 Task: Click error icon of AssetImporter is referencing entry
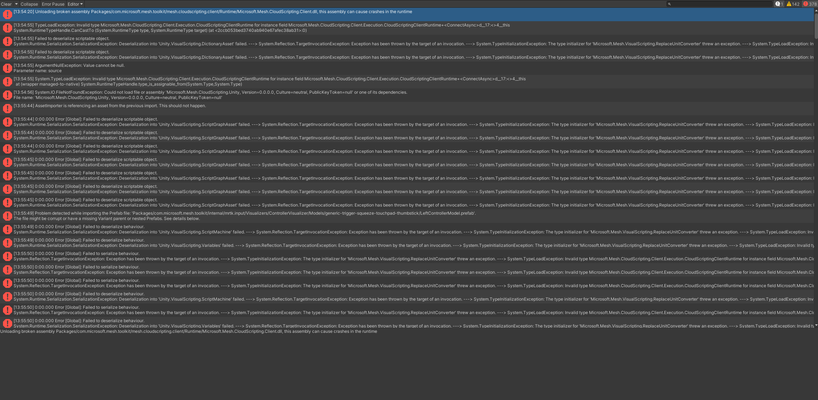tap(7, 108)
